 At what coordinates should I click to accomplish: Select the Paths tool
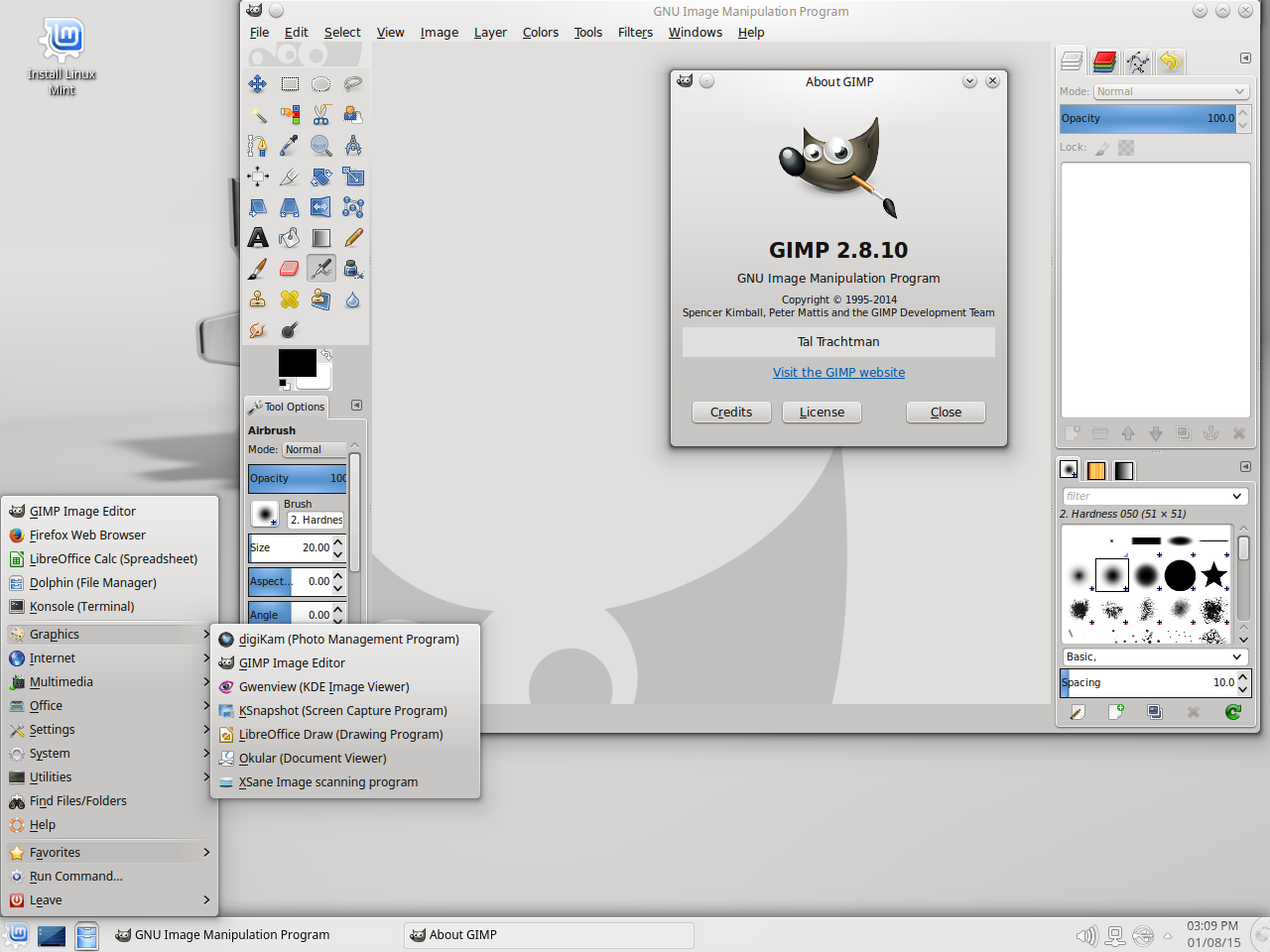[258, 146]
